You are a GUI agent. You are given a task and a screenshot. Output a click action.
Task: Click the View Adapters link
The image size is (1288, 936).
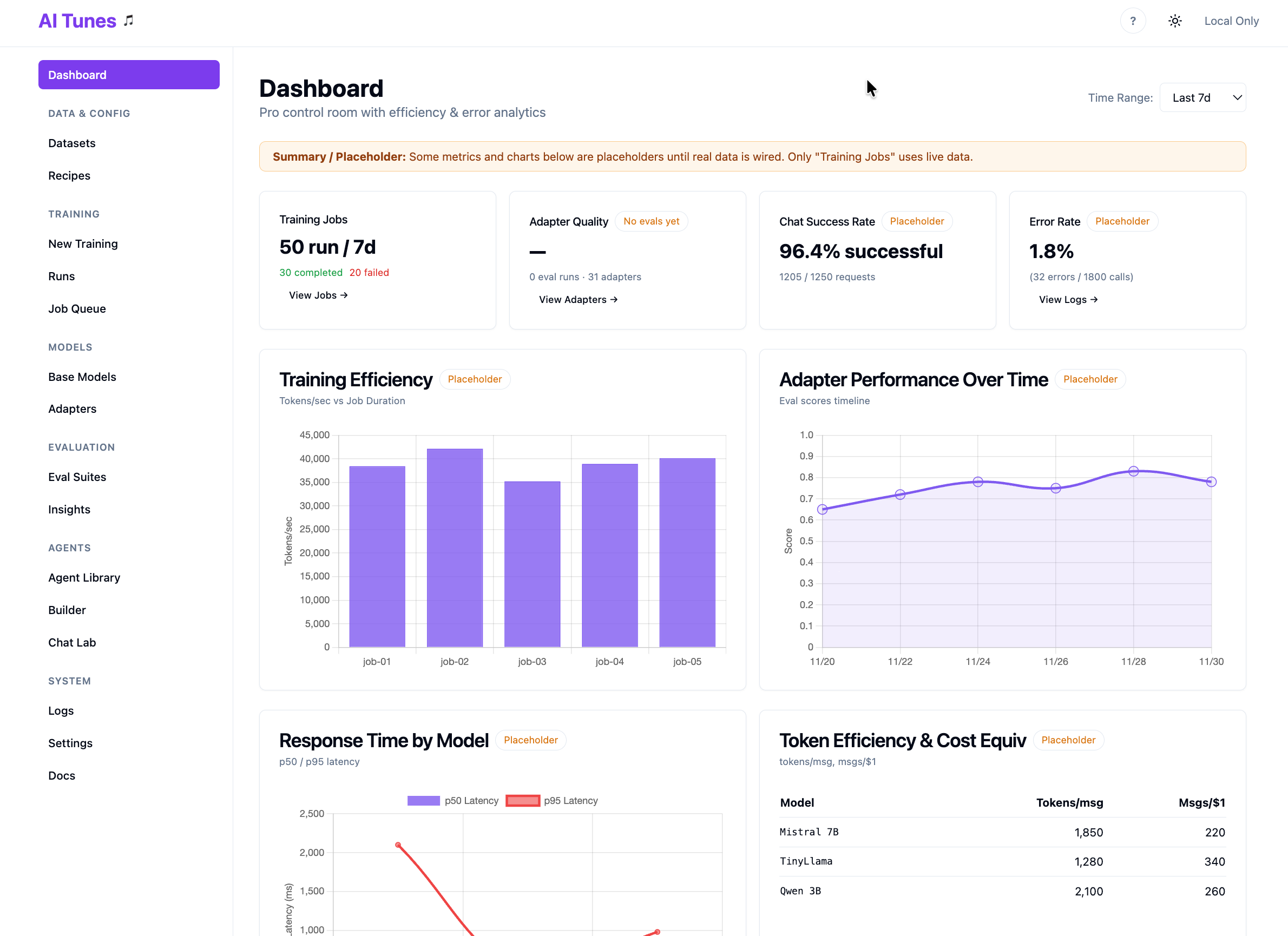(578, 300)
